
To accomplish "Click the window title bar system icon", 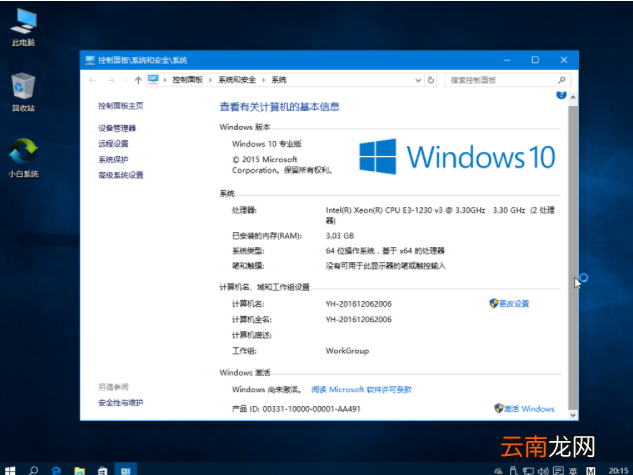I will 90,60.
